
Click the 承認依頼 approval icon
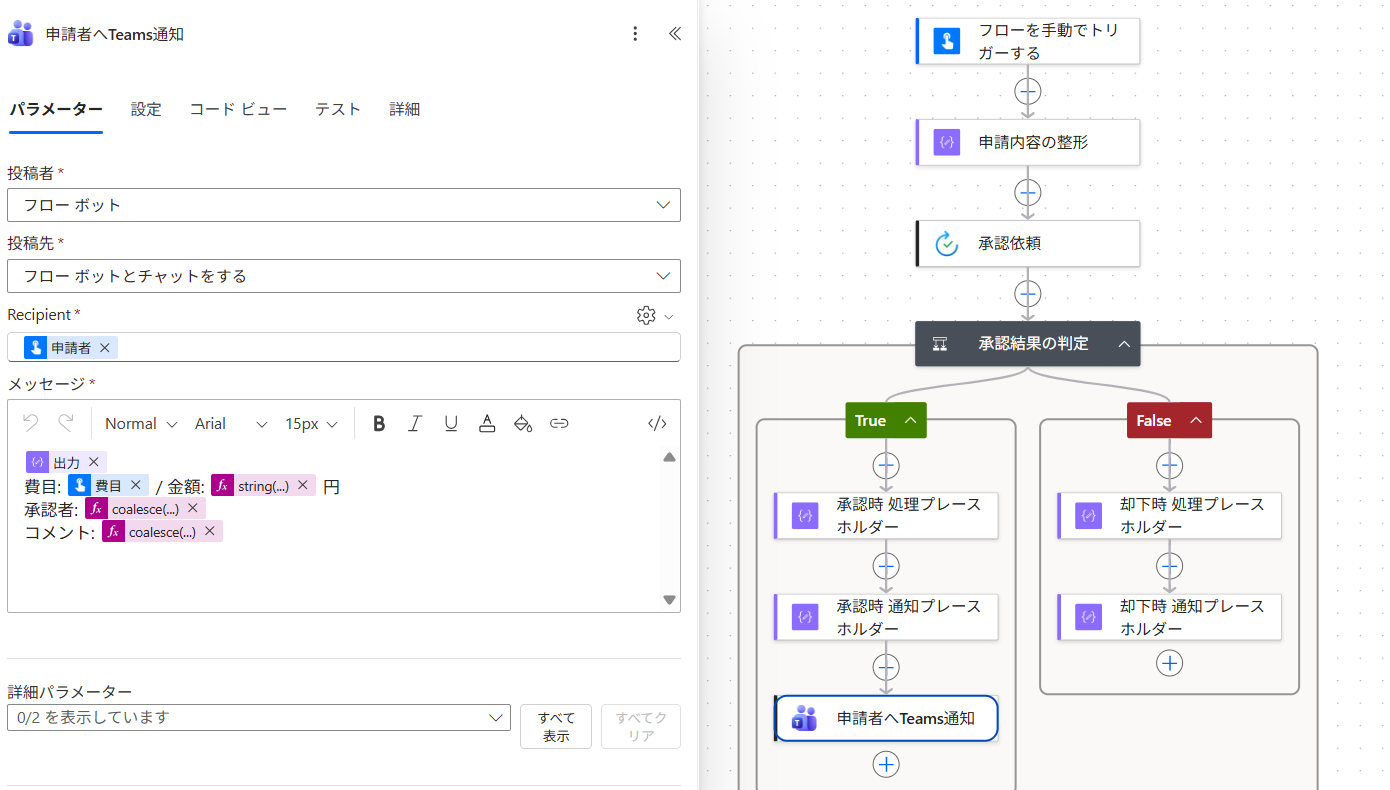pyautogui.click(x=946, y=243)
